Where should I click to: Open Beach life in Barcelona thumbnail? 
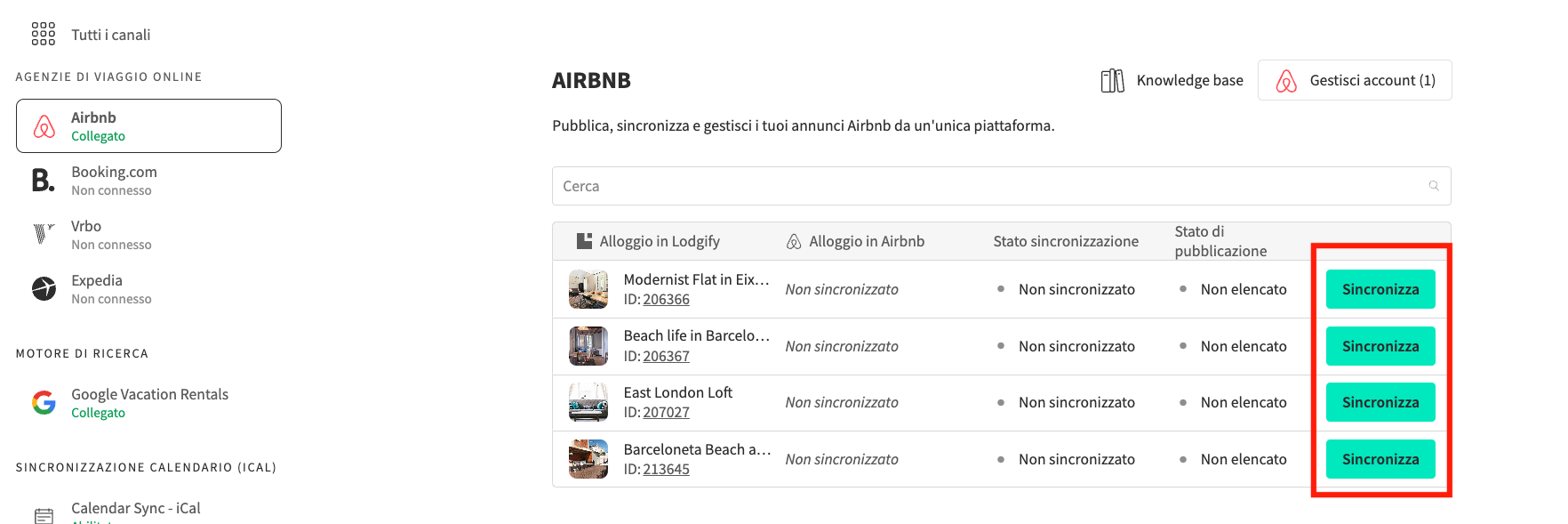coord(588,346)
